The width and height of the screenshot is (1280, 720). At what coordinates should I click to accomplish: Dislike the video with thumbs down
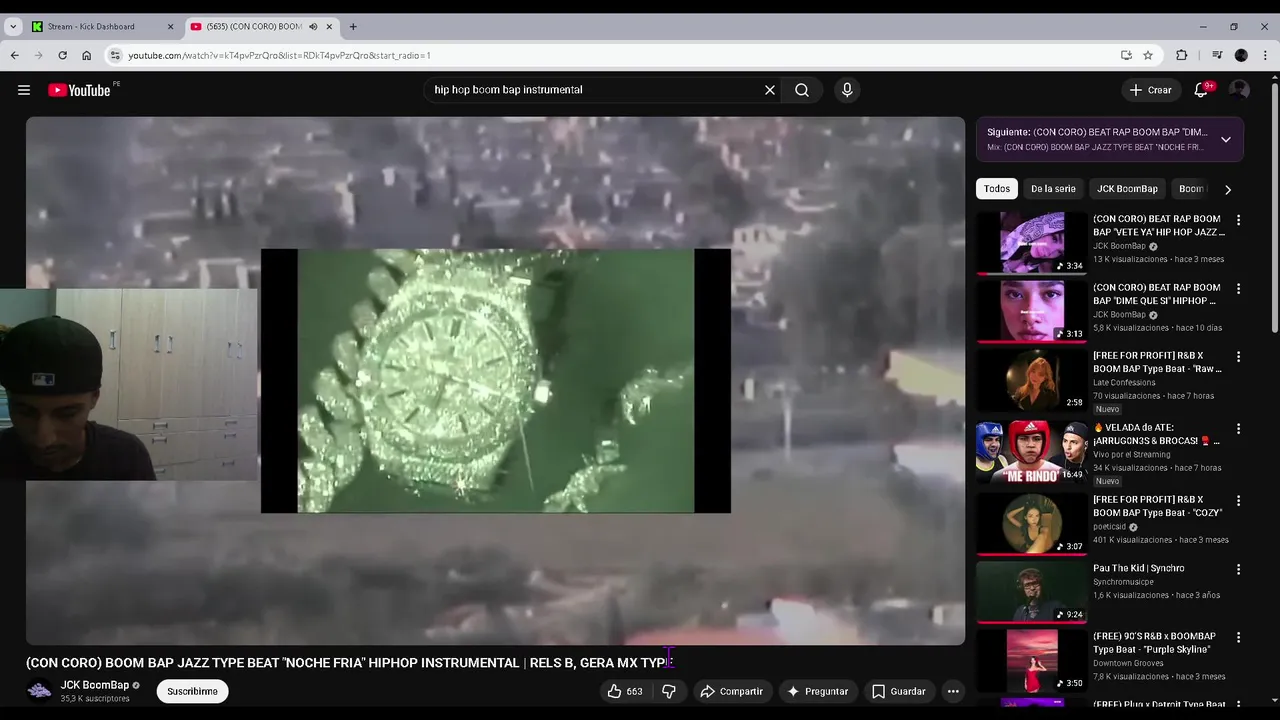[669, 691]
